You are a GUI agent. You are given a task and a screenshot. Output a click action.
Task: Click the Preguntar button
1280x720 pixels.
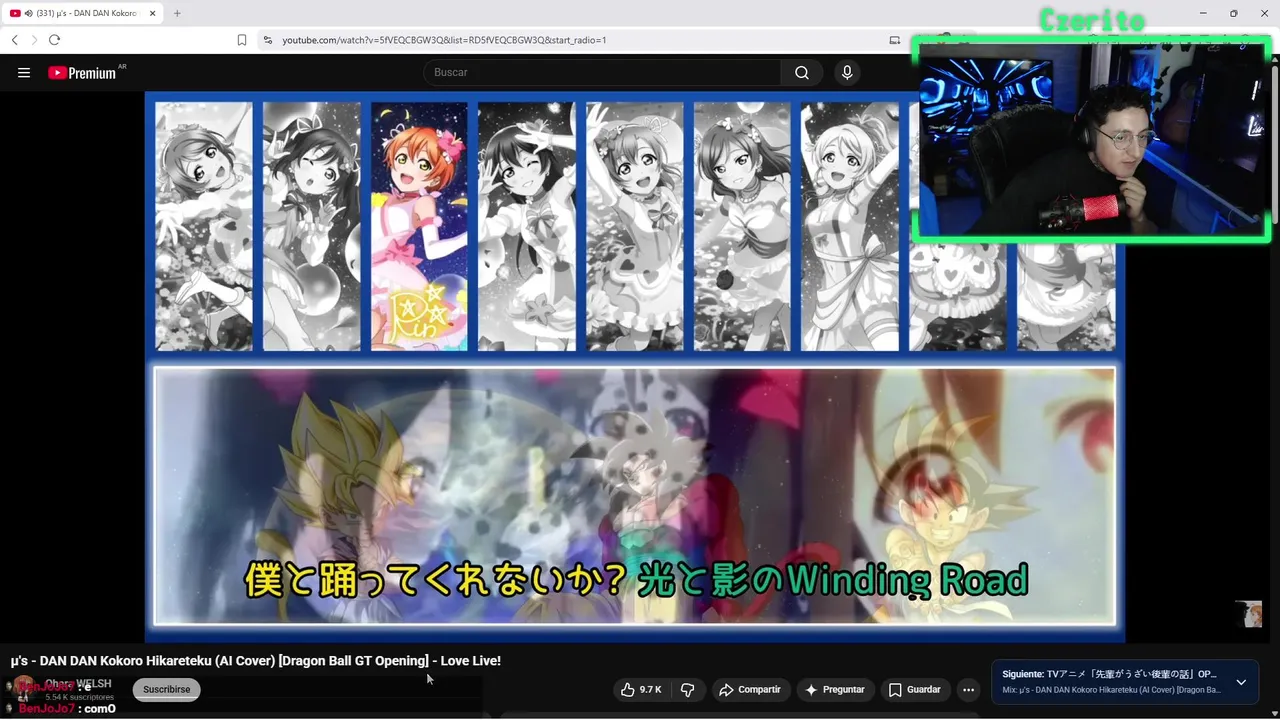(835, 690)
